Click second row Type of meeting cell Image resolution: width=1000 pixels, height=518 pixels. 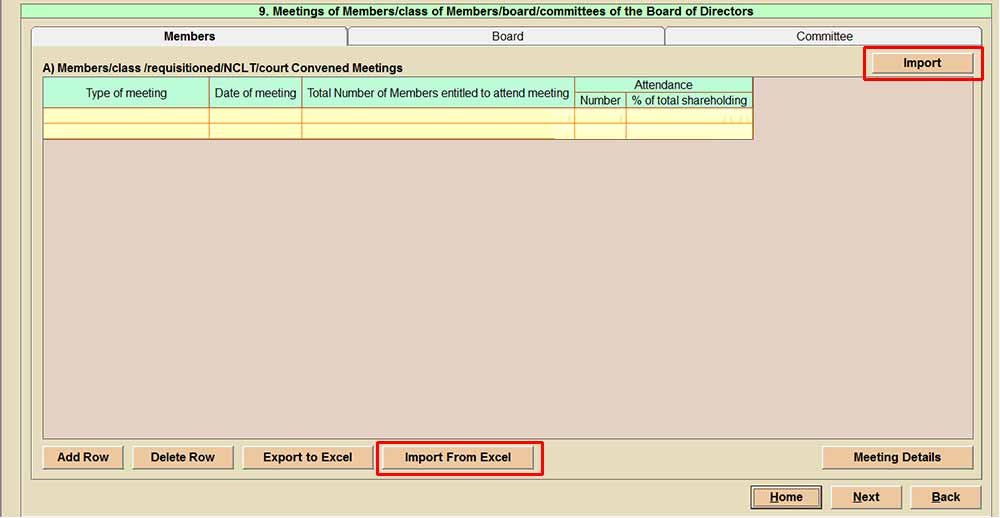click(126, 131)
